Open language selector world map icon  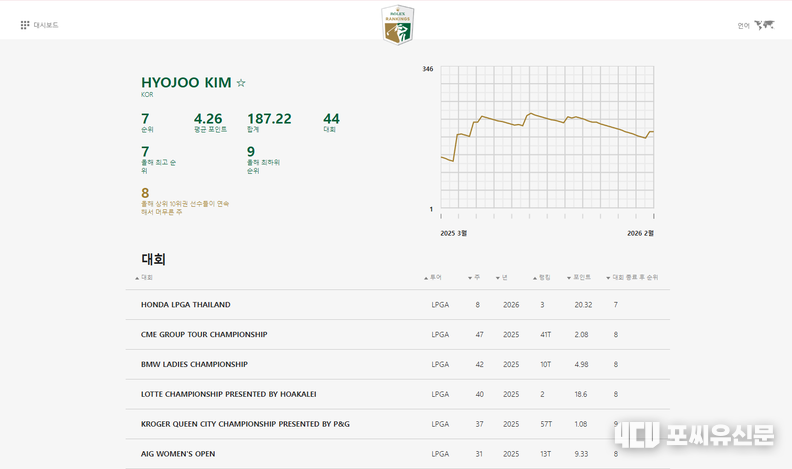(764, 25)
